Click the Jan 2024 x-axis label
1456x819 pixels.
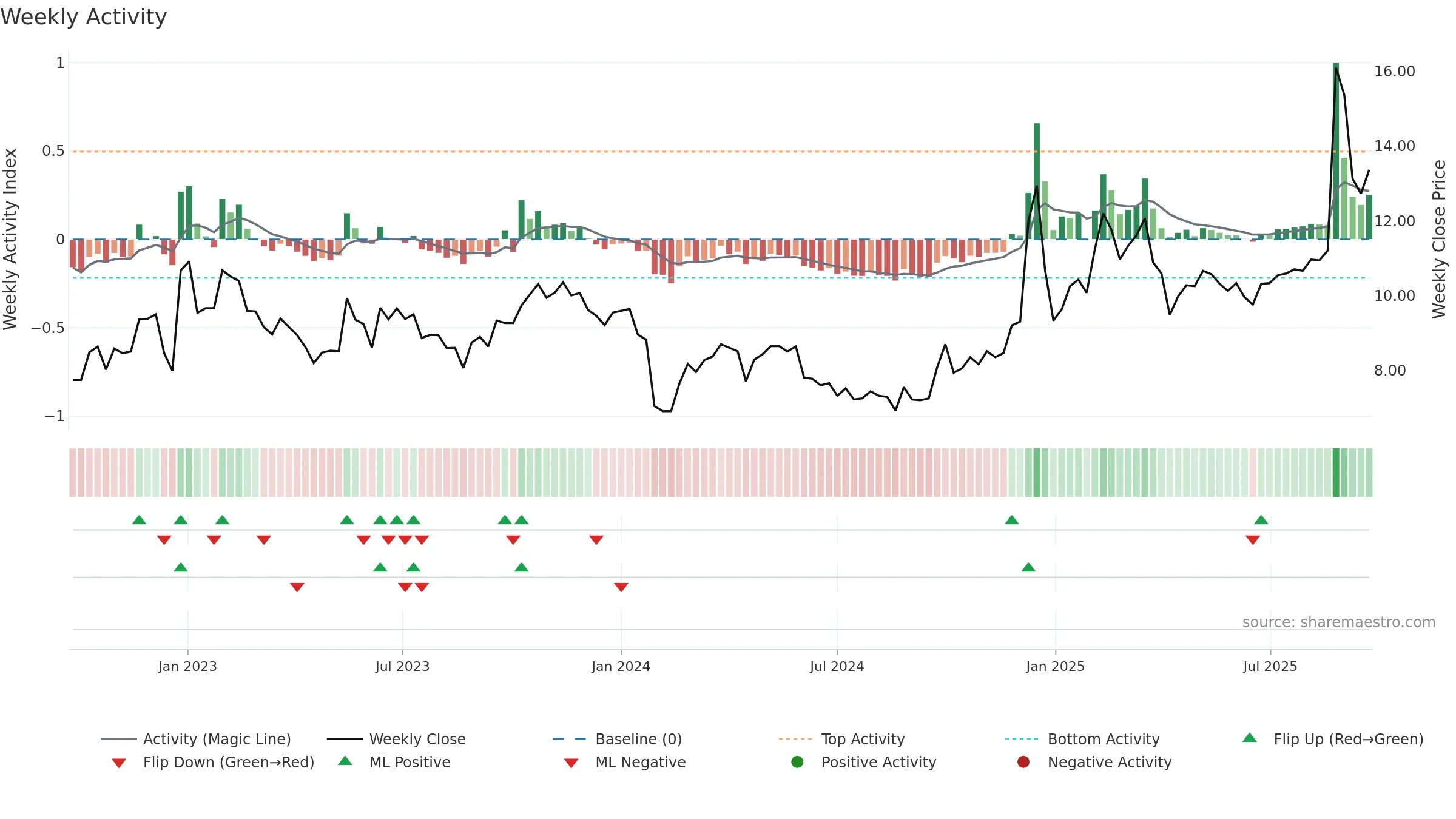[621, 666]
